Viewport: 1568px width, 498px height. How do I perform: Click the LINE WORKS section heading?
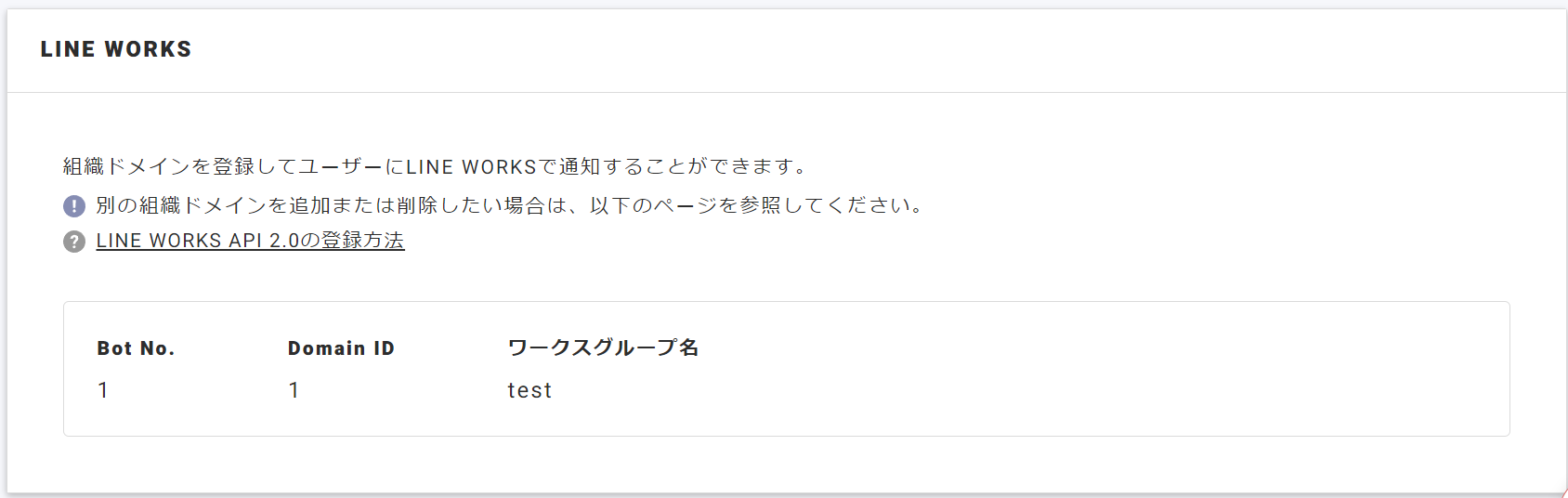pyautogui.click(x=116, y=49)
